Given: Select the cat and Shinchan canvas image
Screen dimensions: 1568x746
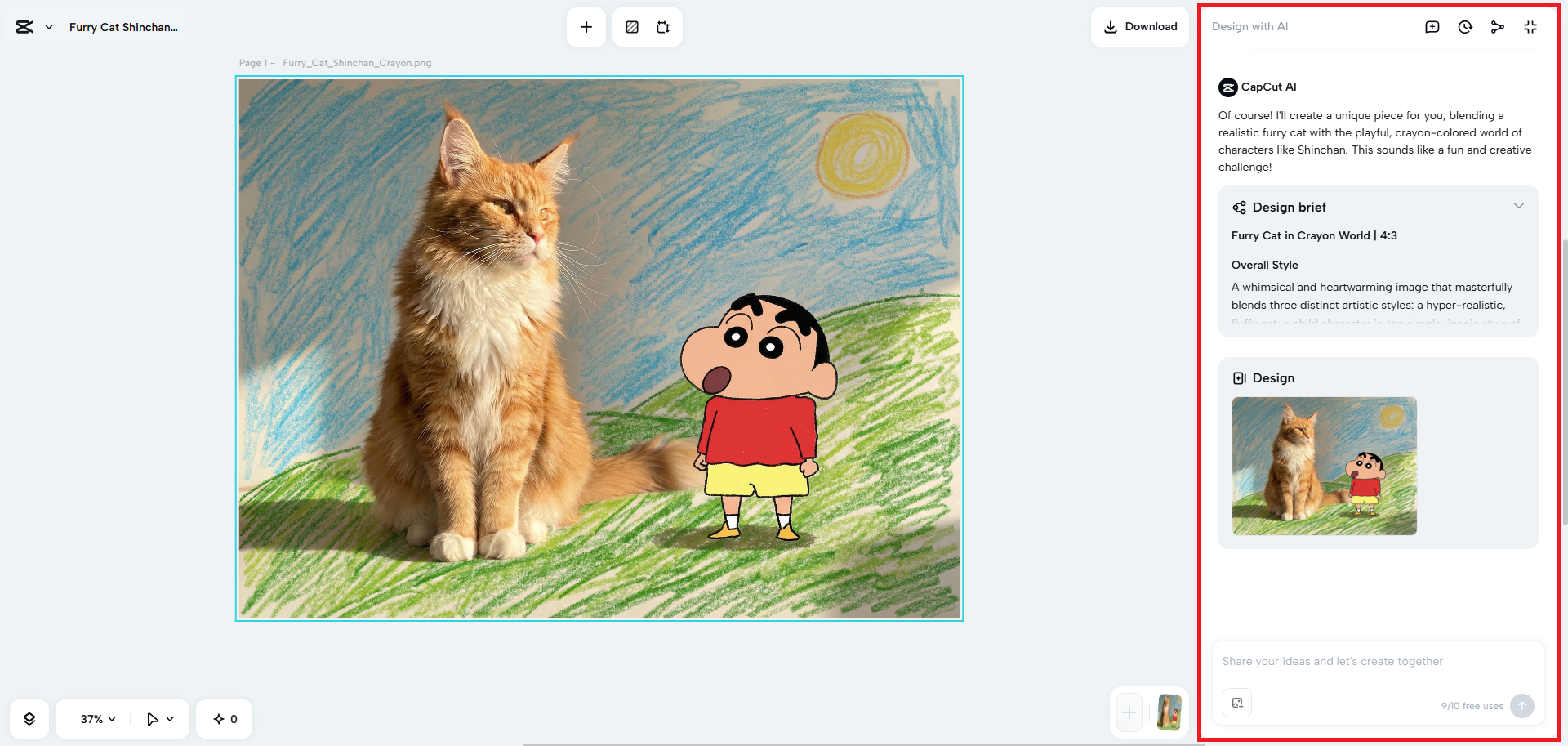Looking at the screenshot, I should (x=599, y=348).
